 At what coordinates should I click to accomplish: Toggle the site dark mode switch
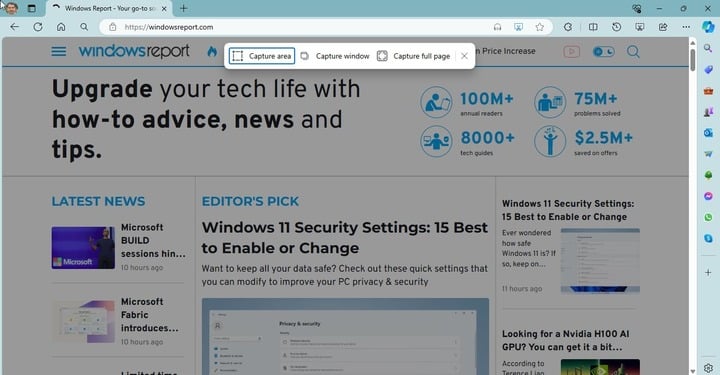[x=603, y=51]
